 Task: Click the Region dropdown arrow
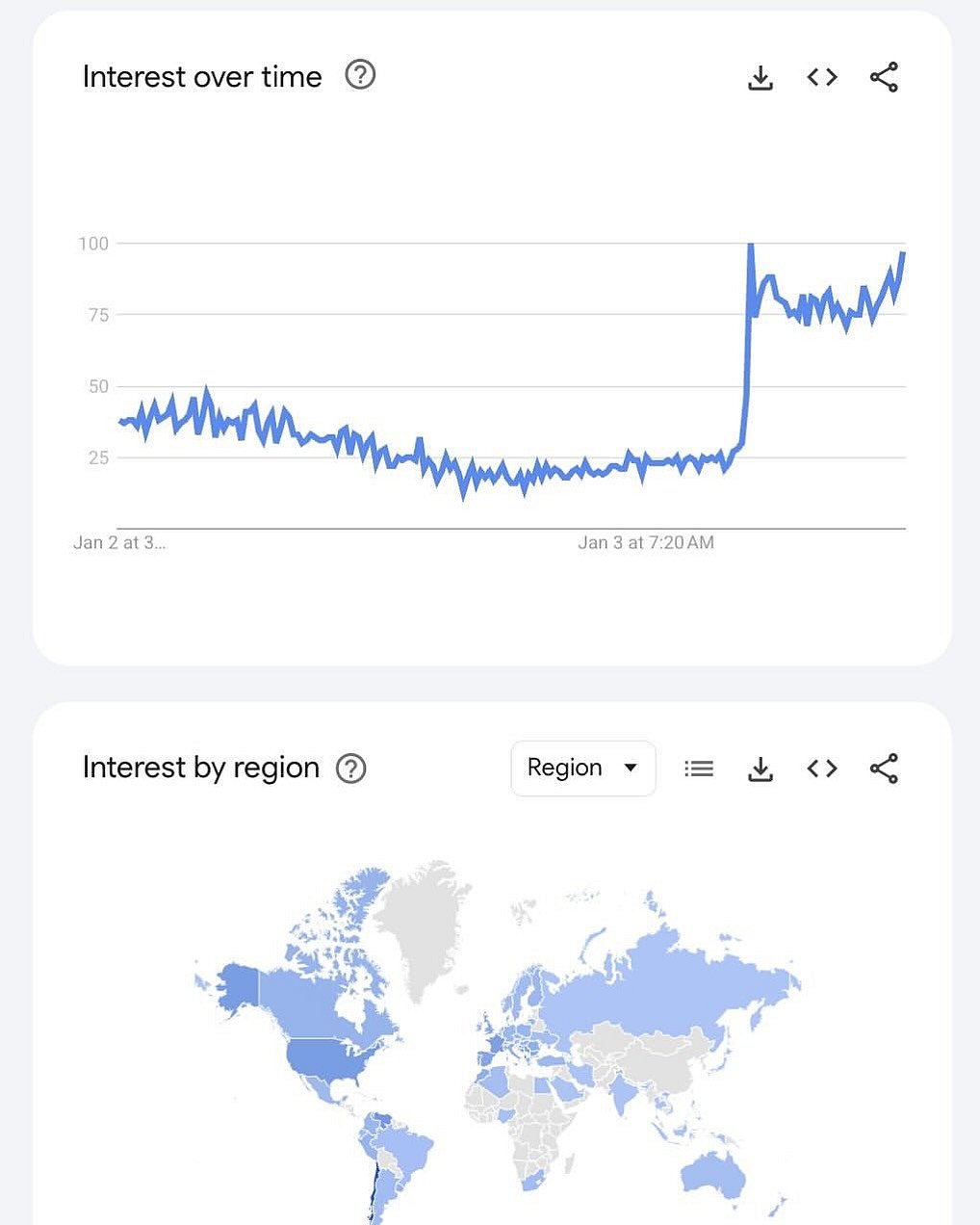pos(631,769)
